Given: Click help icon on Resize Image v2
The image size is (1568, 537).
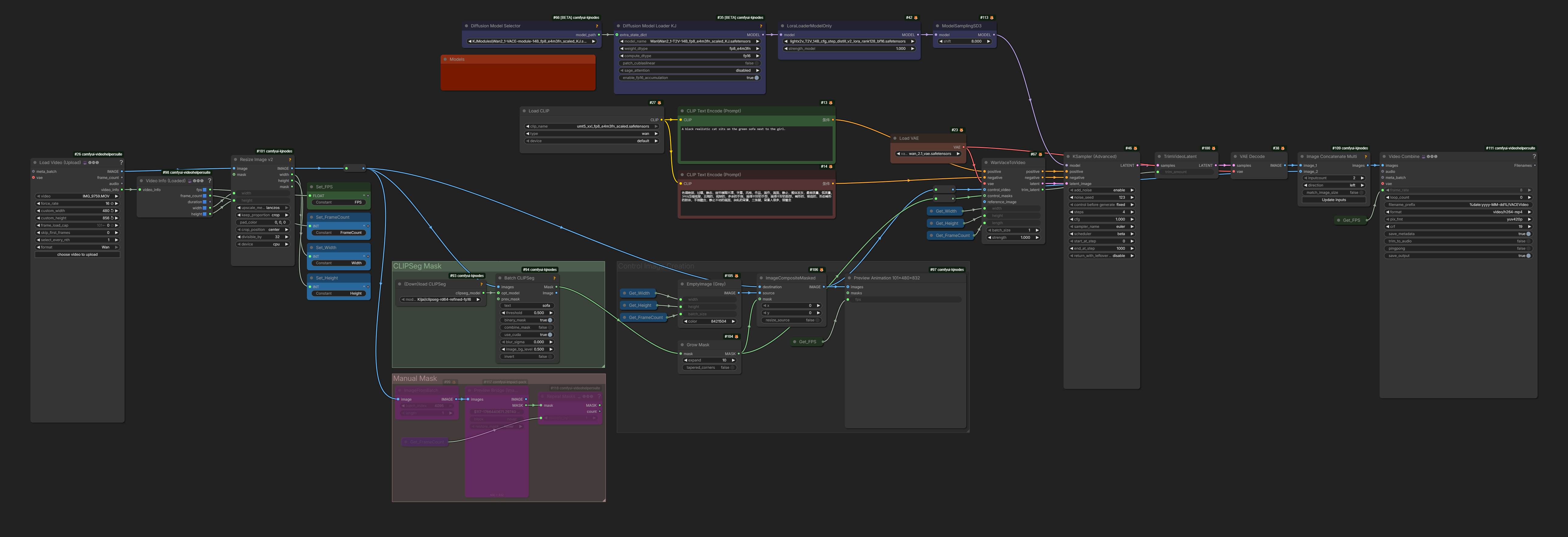Looking at the screenshot, I should coord(290,159).
